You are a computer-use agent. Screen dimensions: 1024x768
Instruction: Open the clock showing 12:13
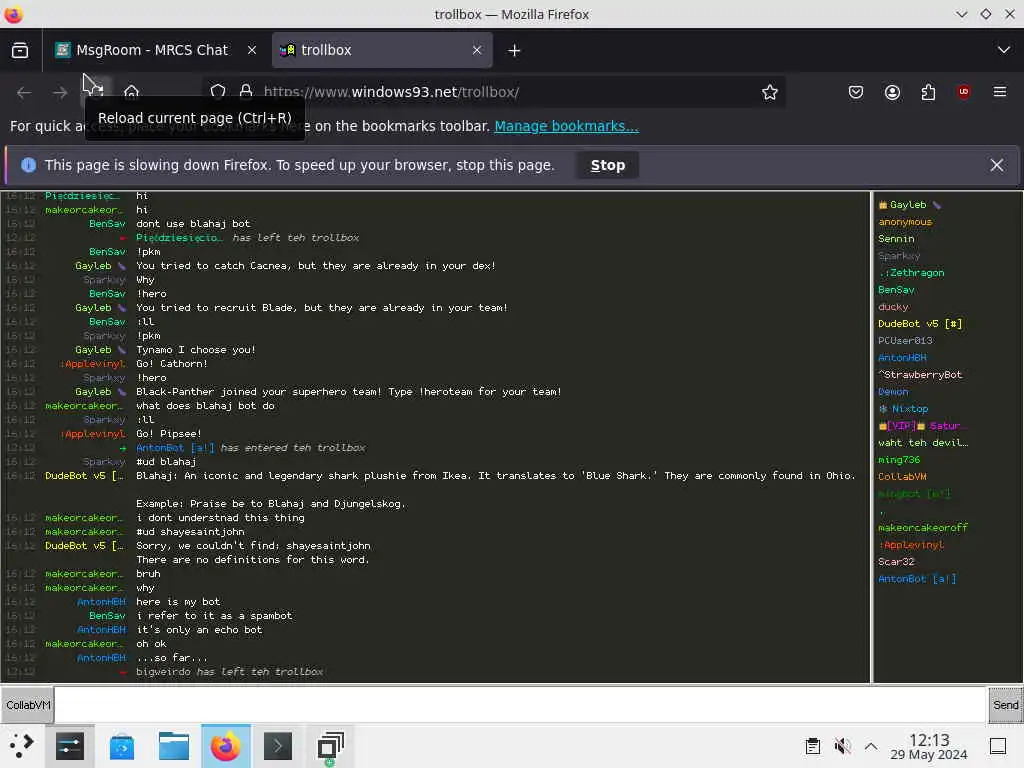click(x=929, y=746)
